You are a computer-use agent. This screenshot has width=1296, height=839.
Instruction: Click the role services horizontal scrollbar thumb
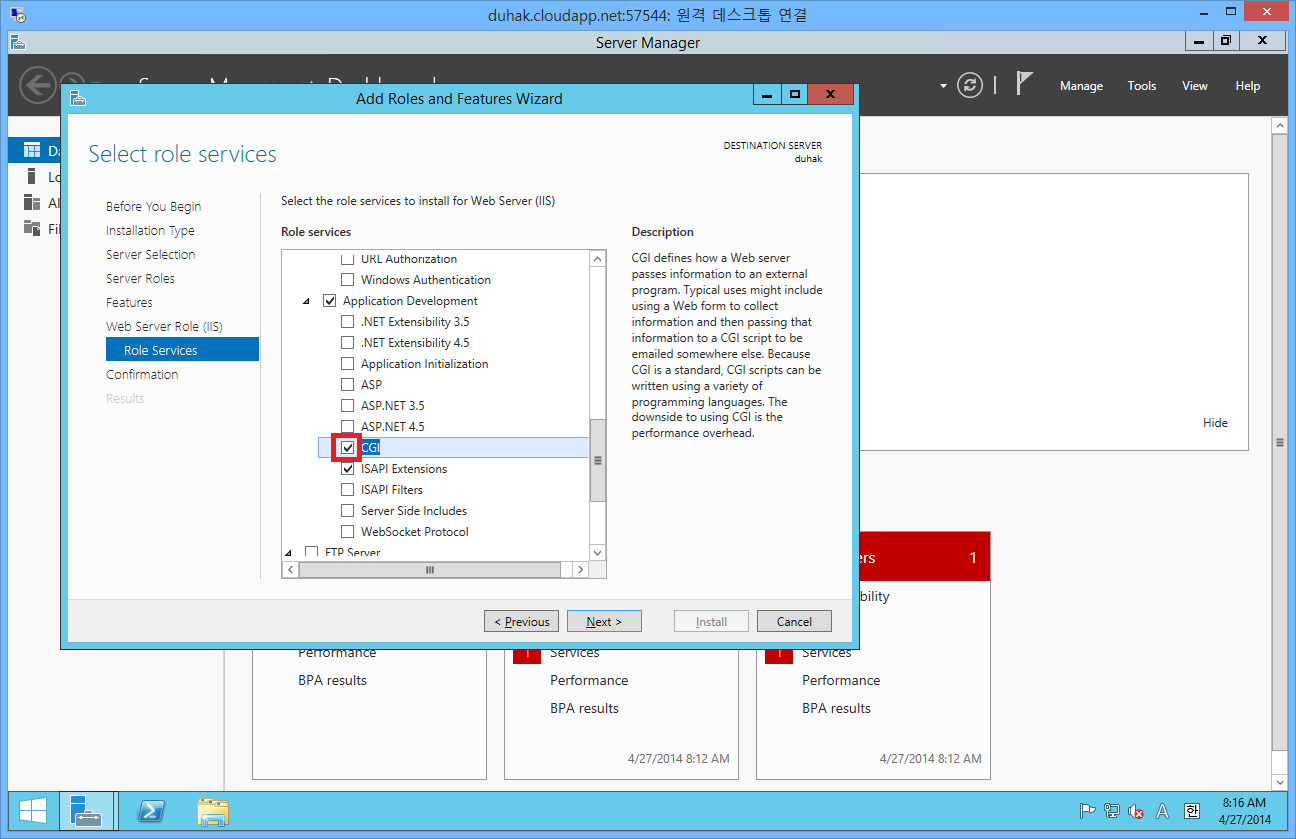430,569
